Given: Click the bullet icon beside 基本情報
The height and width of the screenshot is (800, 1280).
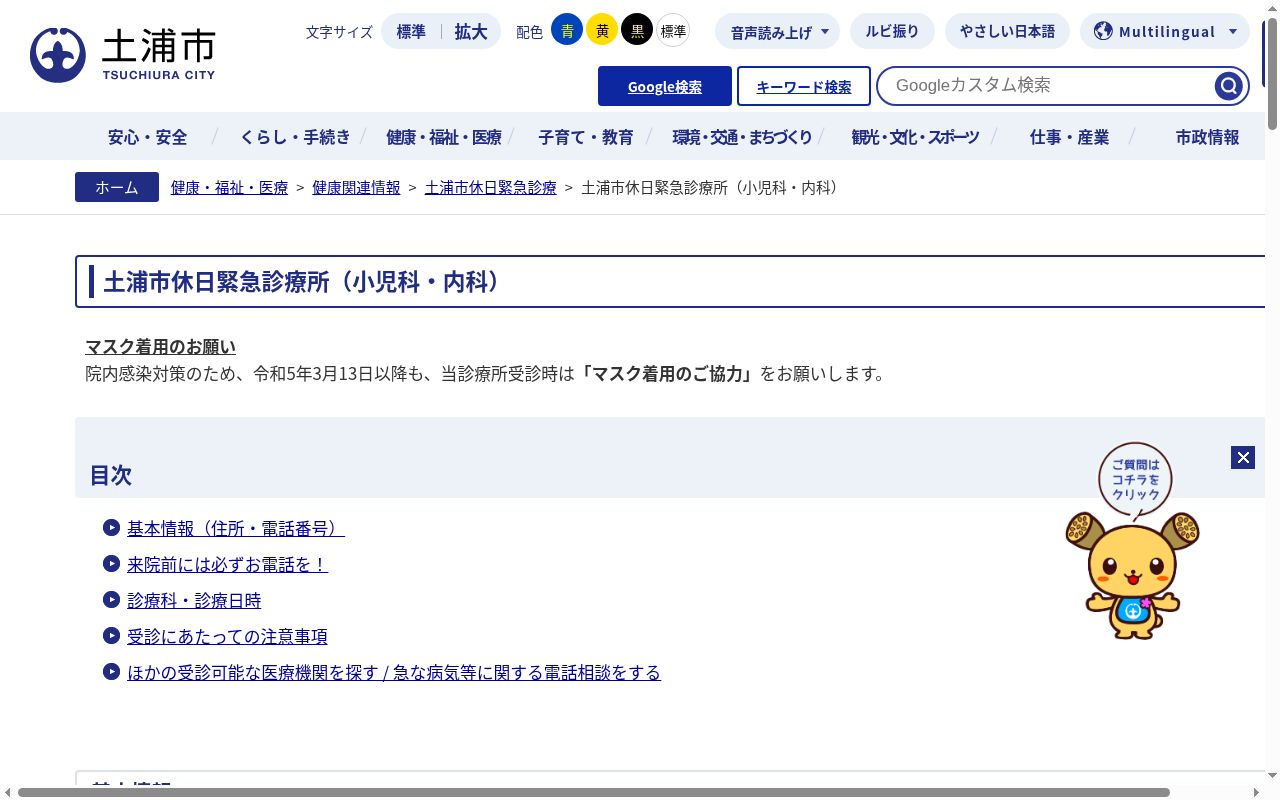Looking at the screenshot, I should 111,527.
